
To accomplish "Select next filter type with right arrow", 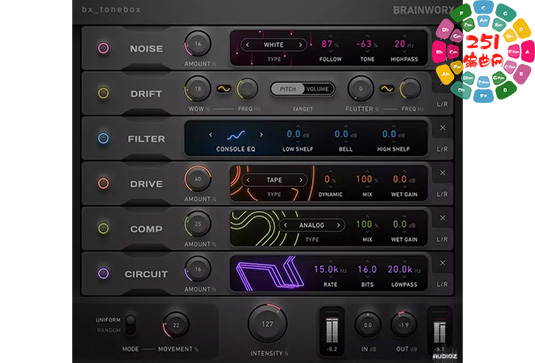I will pyautogui.click(x=261, y=135).
